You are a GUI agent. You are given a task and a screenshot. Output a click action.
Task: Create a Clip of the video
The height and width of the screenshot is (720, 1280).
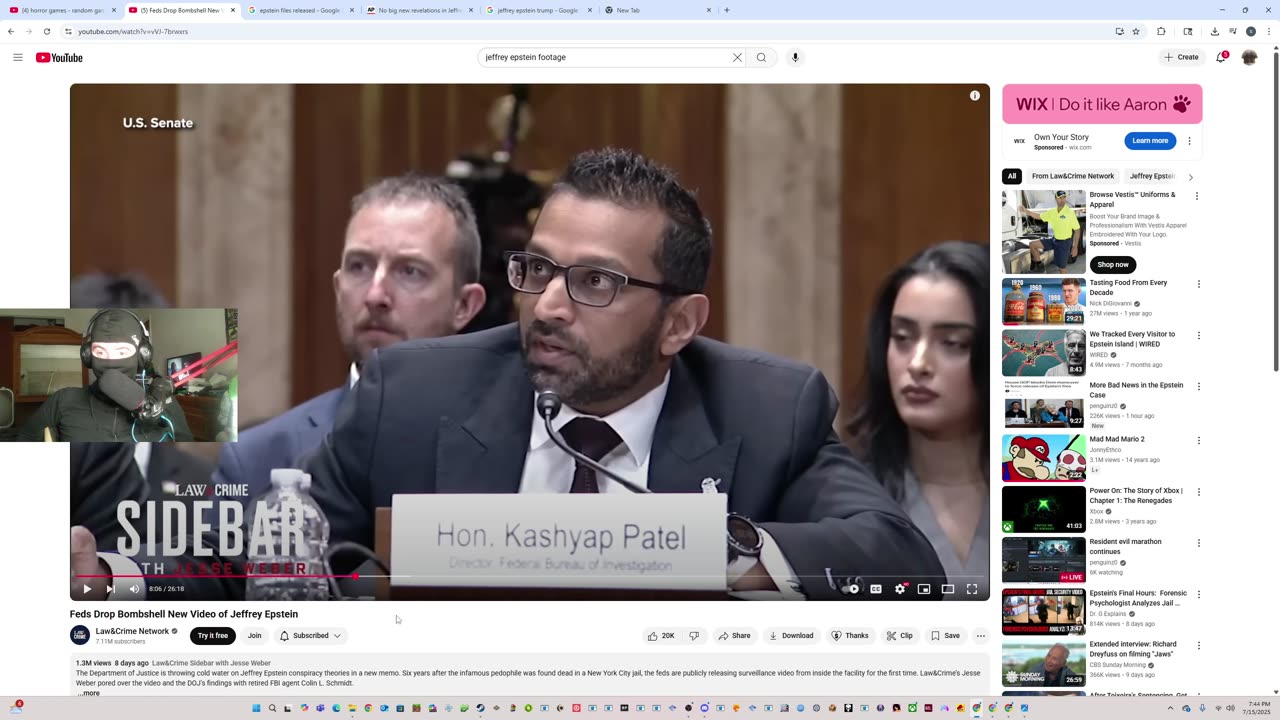coord(900,636)
